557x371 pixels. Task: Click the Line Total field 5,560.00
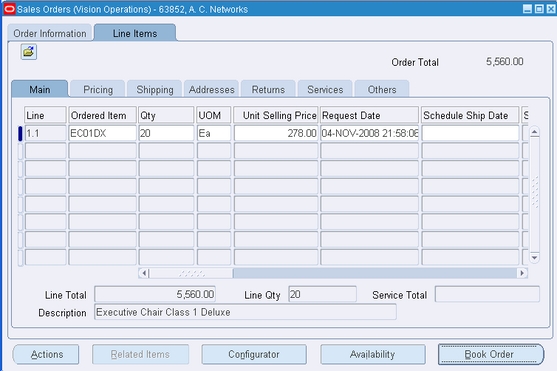click(155, 294)
